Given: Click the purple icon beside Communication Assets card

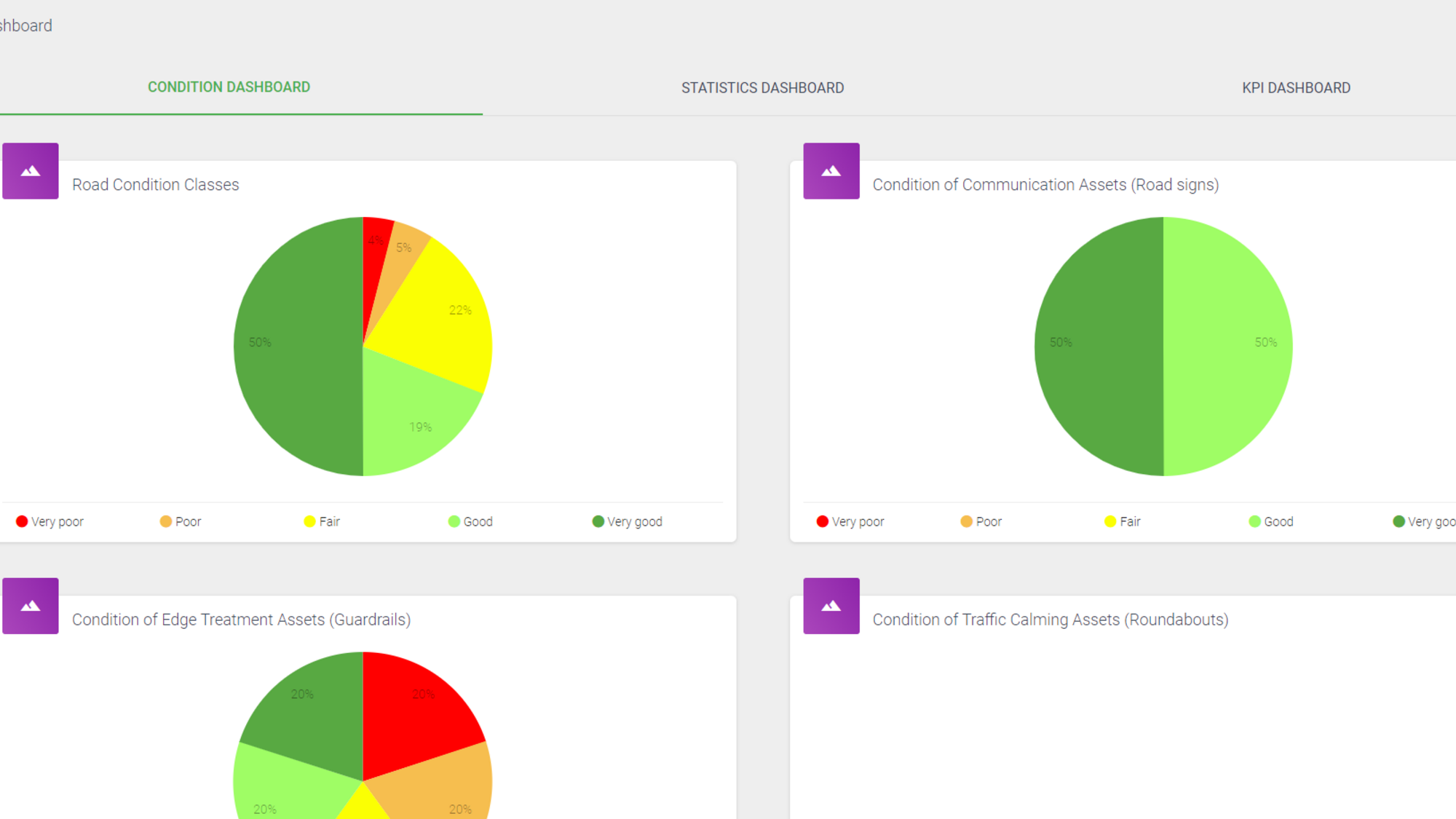Looking at the screenshot, I should pyautogui.click(x=831, y=171).
